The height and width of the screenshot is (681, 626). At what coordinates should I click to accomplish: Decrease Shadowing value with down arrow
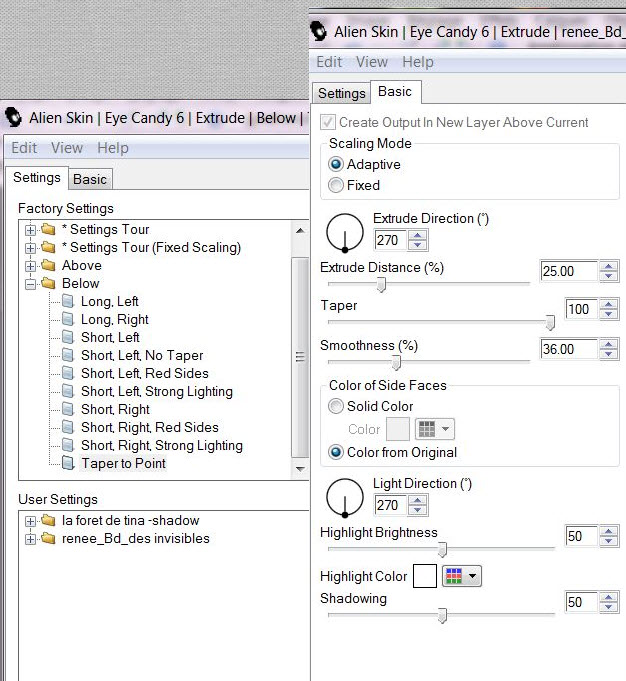coord(609,607)
